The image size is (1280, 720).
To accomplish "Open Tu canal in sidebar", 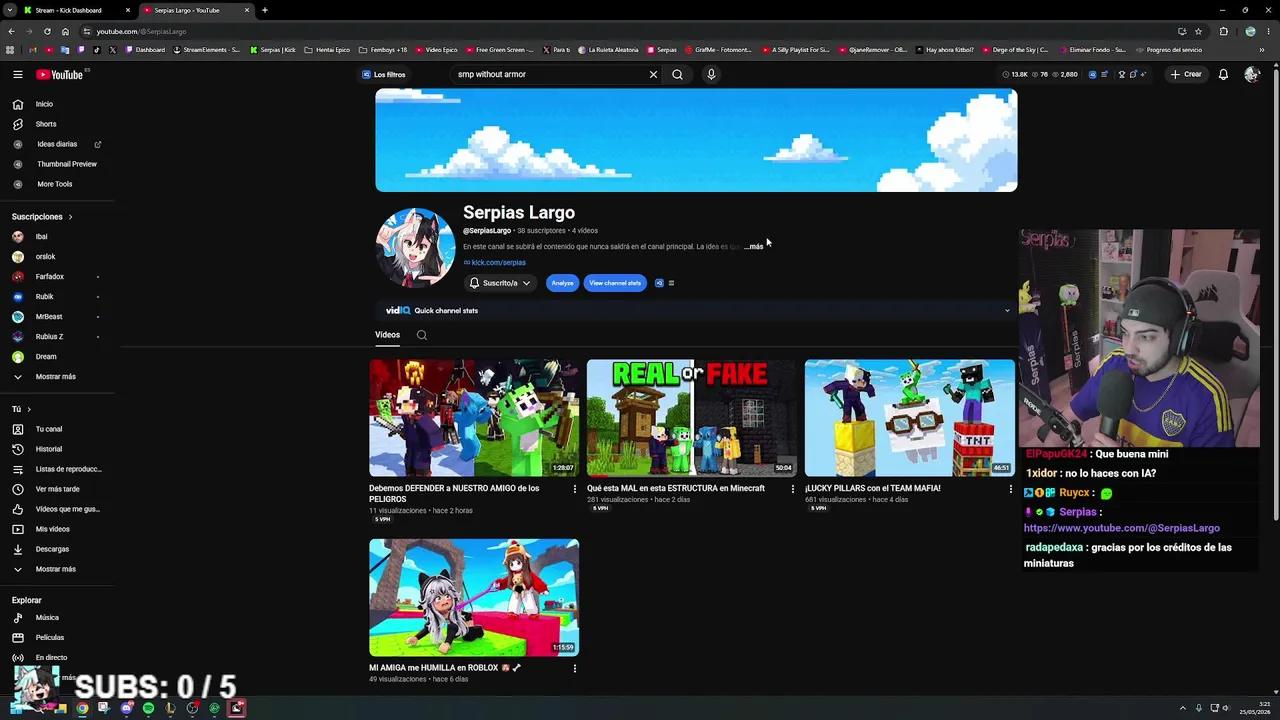I will [x=48, y=429].
